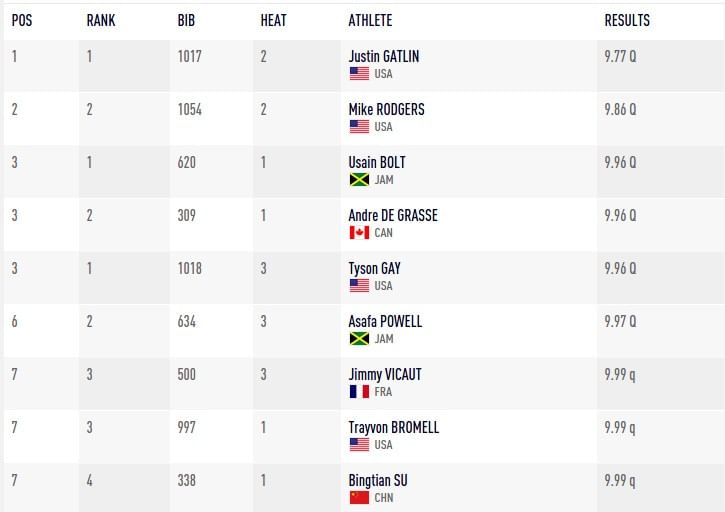Viewport: 725px width, 512px height.
Task: Click the BIB column header
Action: pyautogui.click(x=186, y=20)
